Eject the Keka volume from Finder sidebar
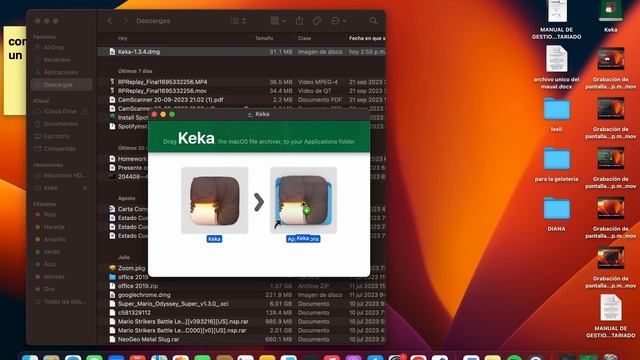Image resolution: width=640 pixels, height=360 pixels. (85, 188)
